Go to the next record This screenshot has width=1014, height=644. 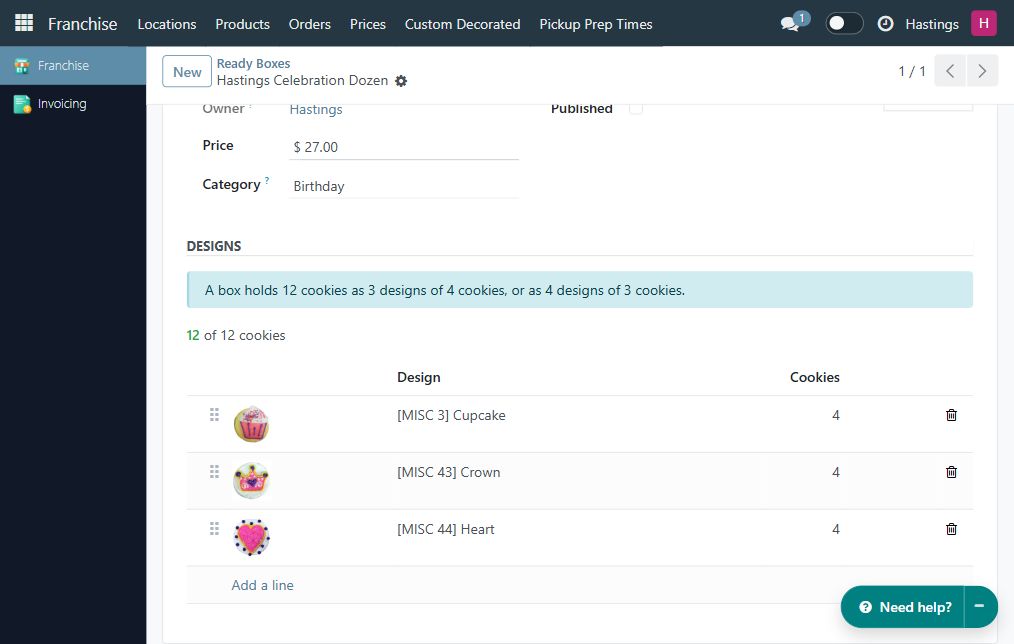(x=982, y=71)
